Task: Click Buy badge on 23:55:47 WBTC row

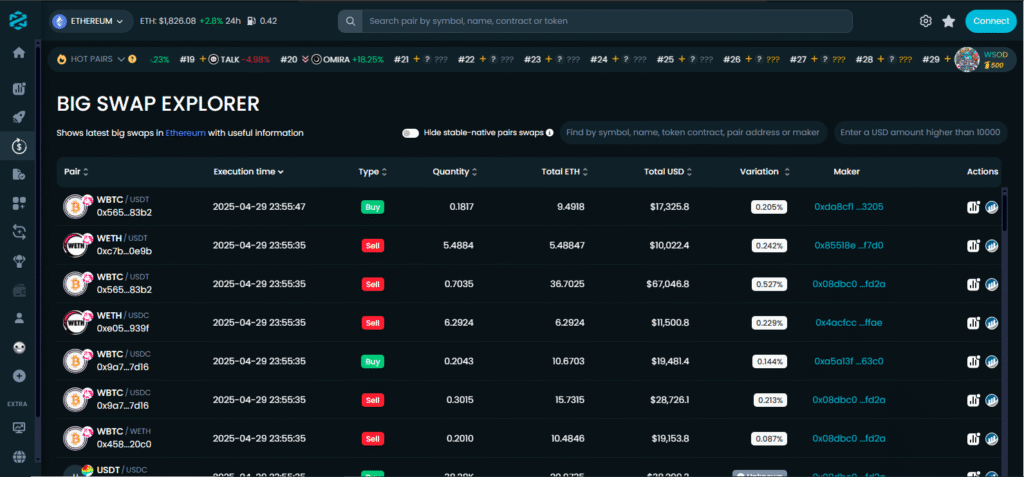Action: [372, 207]
